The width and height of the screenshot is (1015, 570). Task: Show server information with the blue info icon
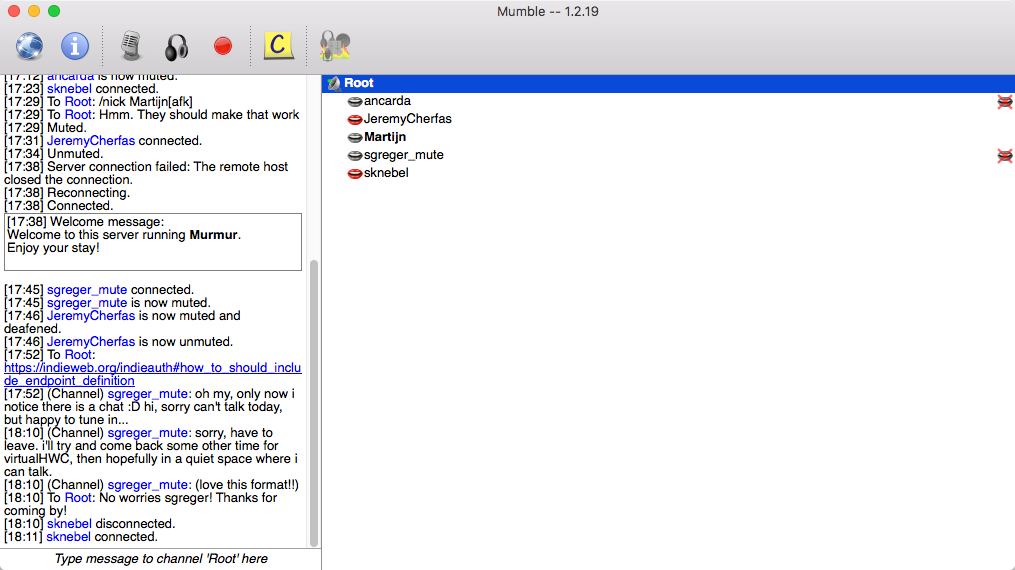point(74,46)
